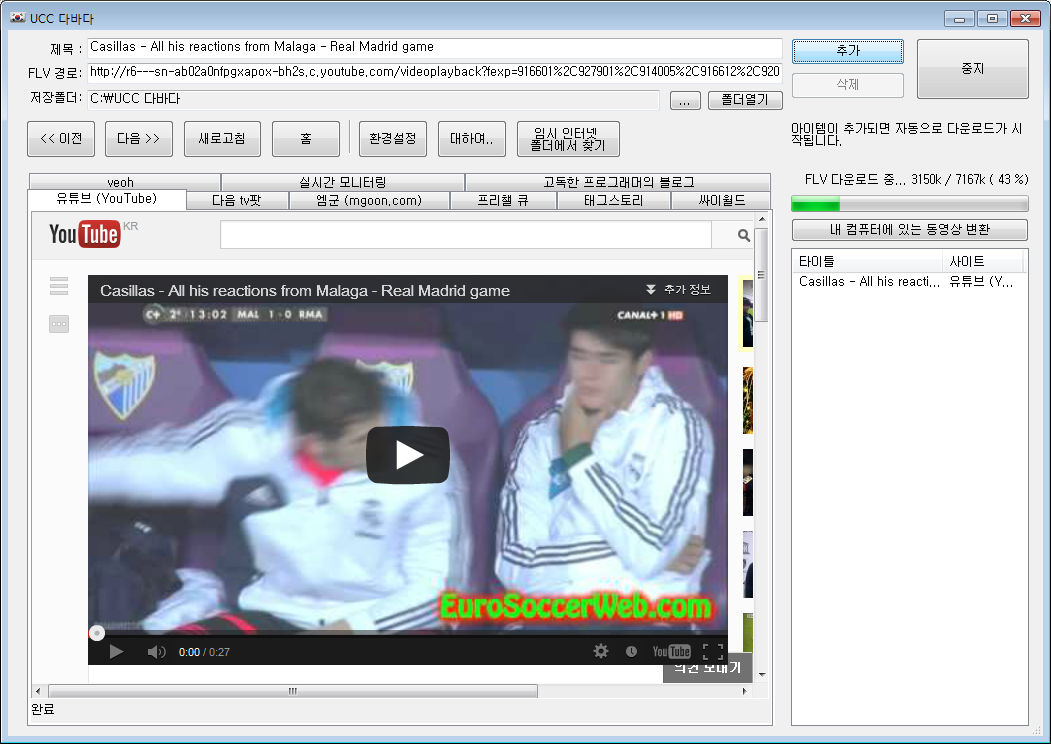
Task: Click the YouTube search input box
Action: point(466,235)
